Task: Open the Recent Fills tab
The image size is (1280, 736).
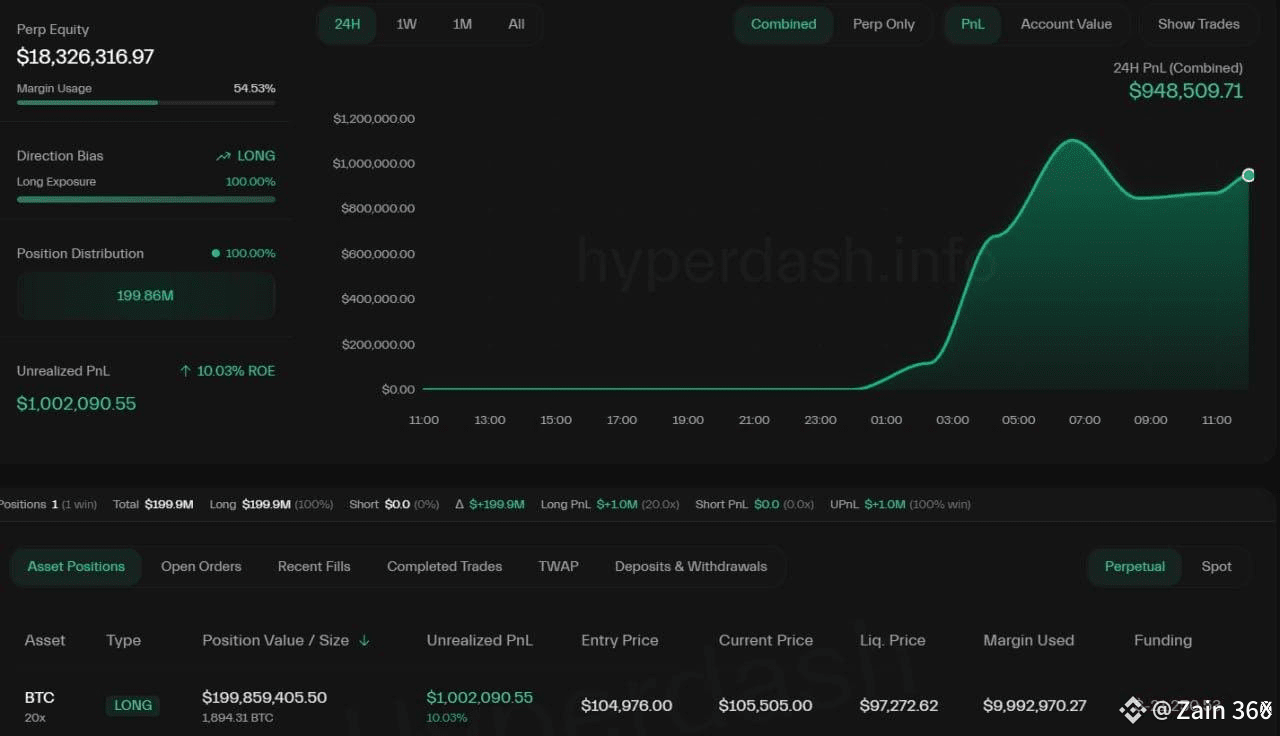Action: tap(314, 566)
